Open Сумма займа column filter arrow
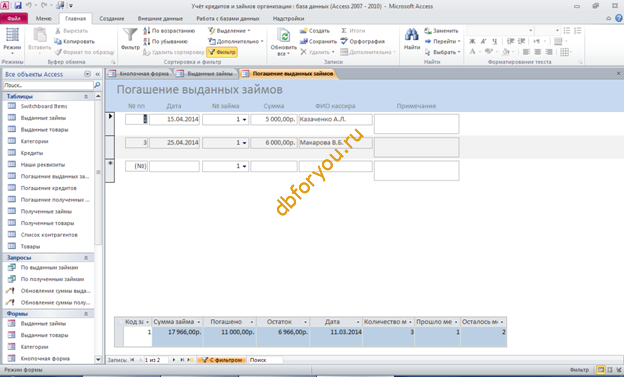This screenshot has width=624, height=377. click(199, 322)
